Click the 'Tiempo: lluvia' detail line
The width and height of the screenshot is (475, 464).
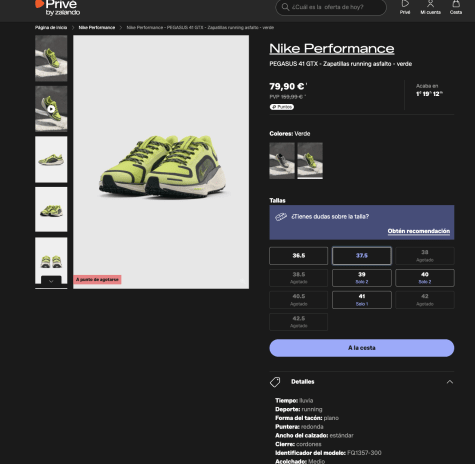point(294,400)
